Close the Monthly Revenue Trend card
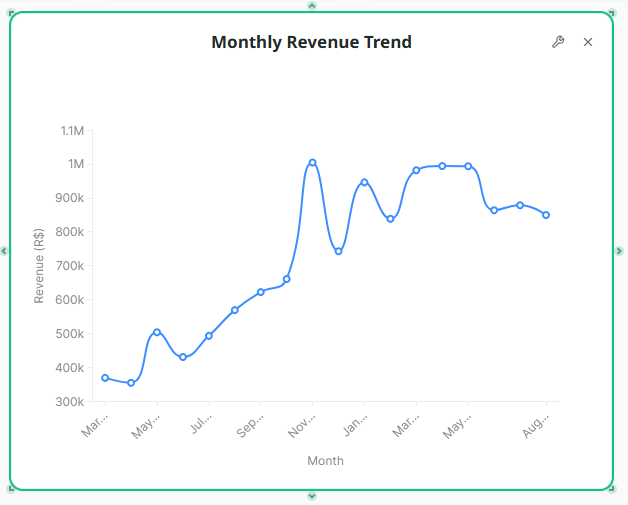The image size is (628, 505). tap(588, 42)
